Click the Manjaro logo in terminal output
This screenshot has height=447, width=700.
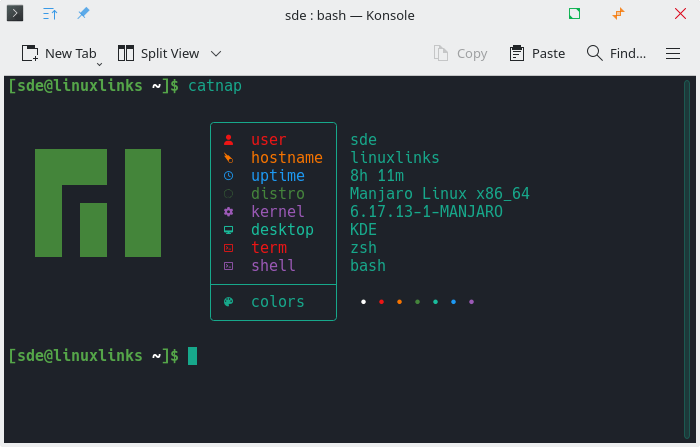point(98,203)
